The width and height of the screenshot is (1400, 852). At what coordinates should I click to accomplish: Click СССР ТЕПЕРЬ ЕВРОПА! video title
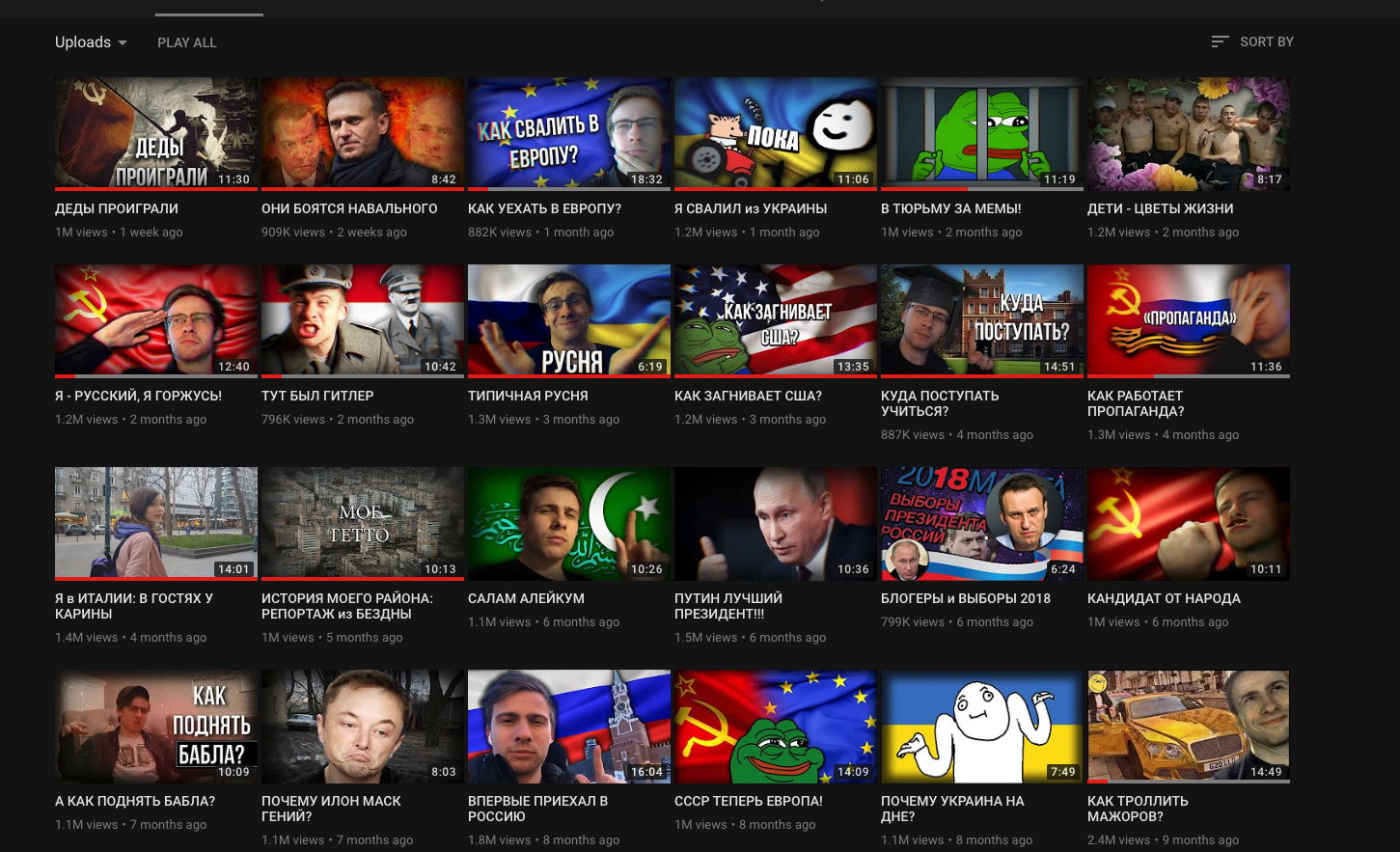point(749,801)
